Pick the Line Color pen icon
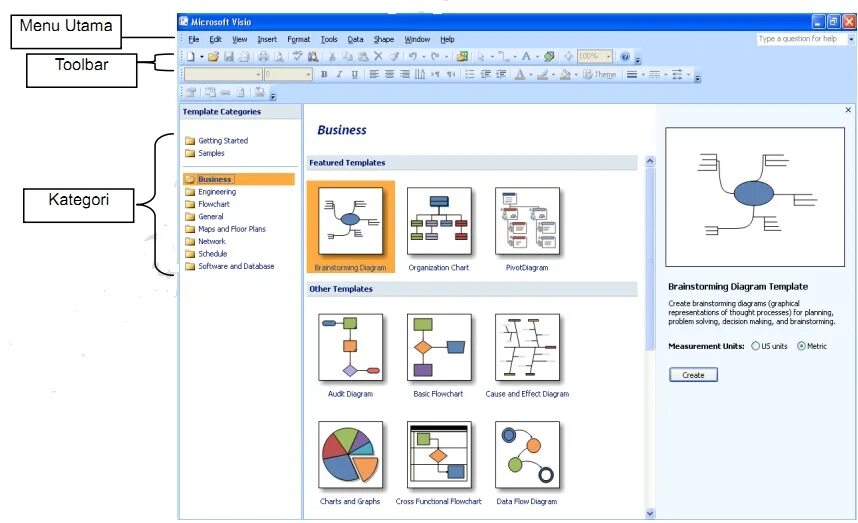This screenshot has width=858, height=523. coord(542,74)
